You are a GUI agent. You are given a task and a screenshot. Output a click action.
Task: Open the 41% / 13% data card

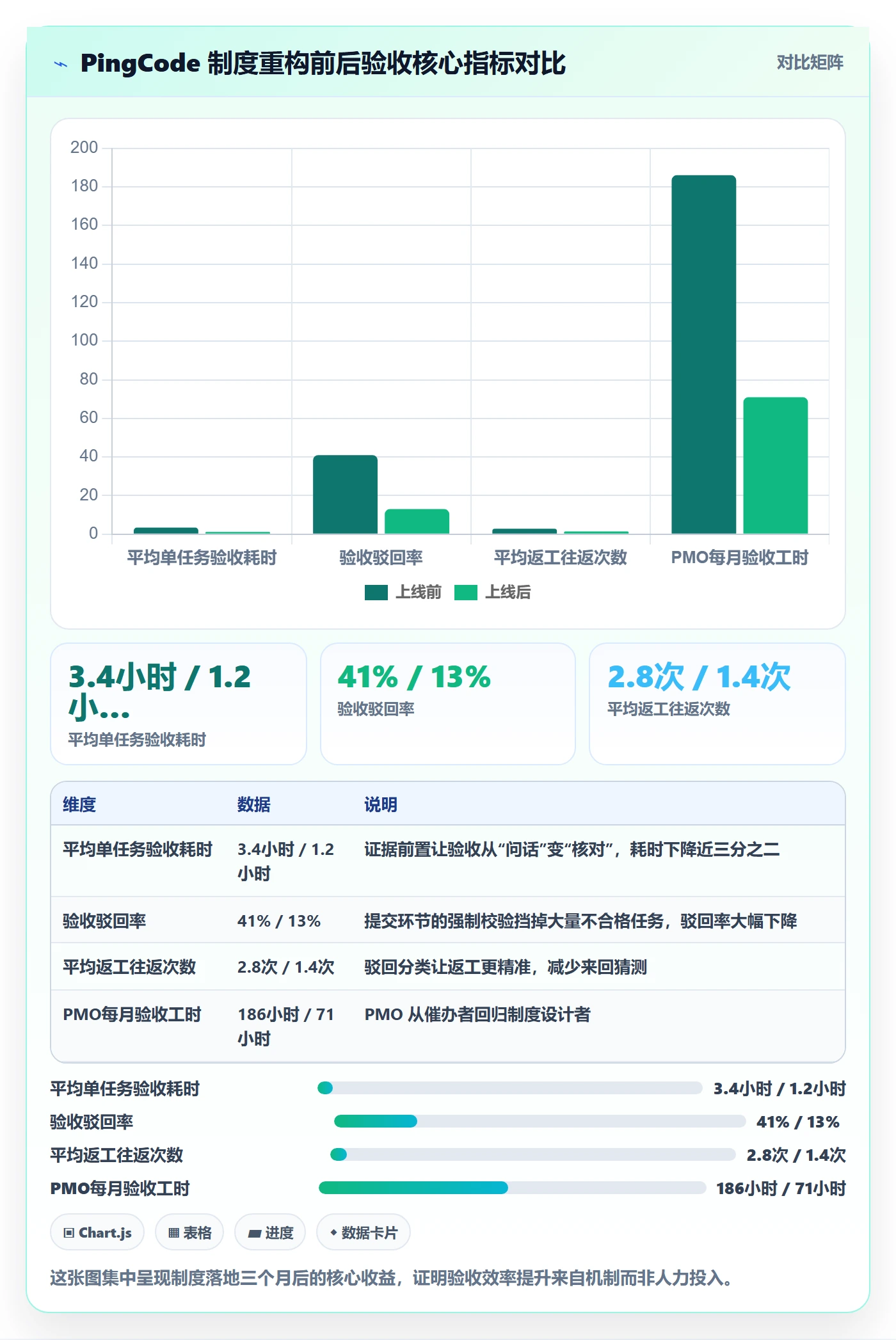click(448, 704)
